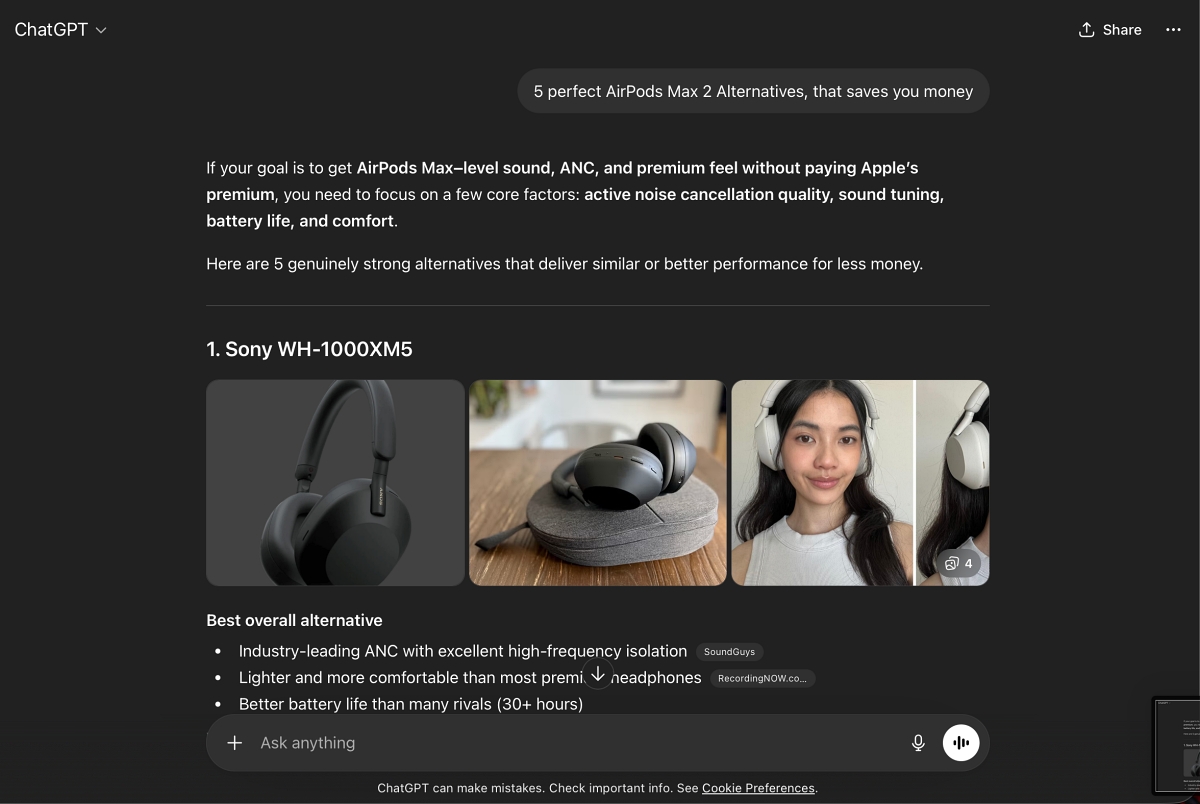Open the RecordingNOW source citation chip
The image size is (1200, 804).
[762, 678]
